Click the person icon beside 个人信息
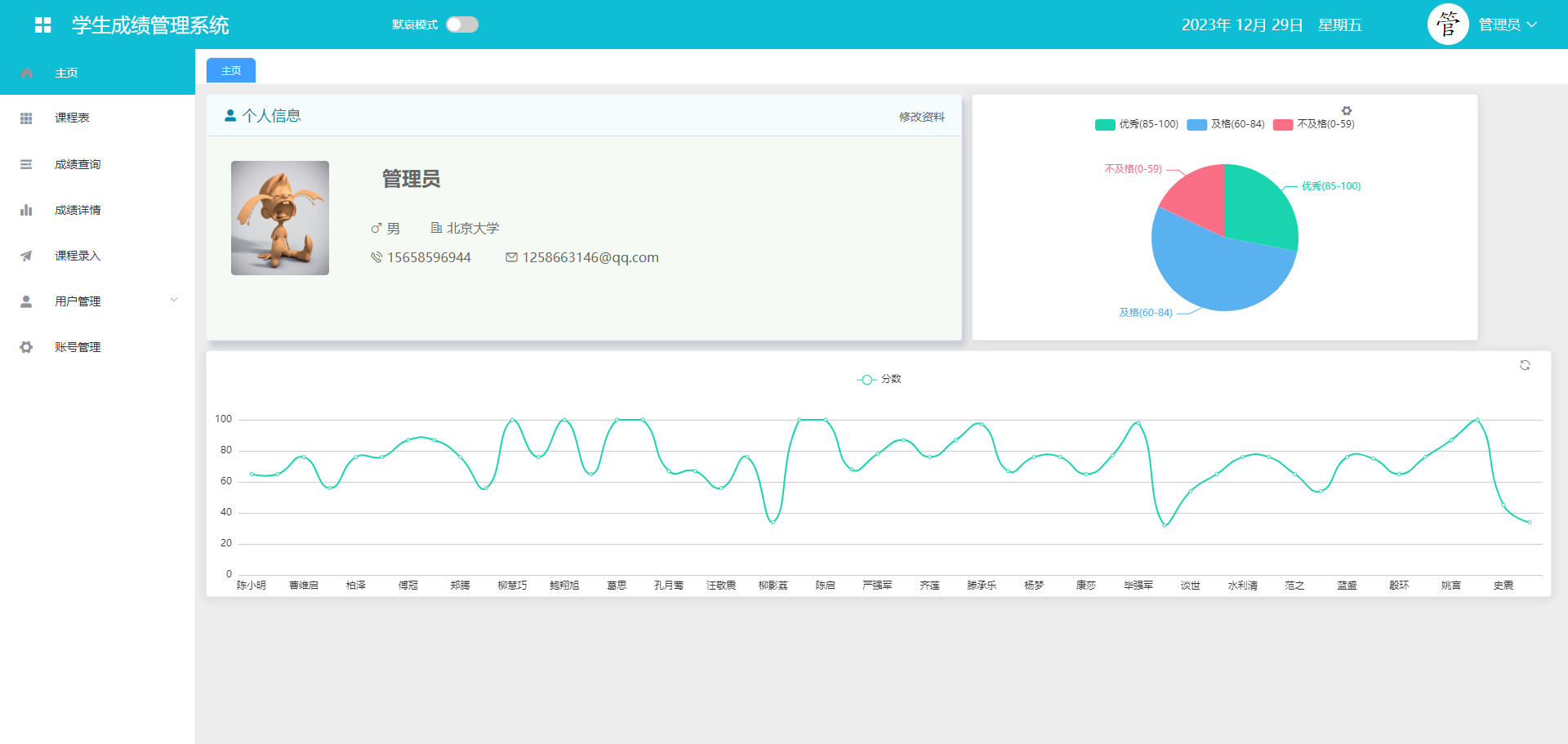1568x744 pixels. [230, 116]
